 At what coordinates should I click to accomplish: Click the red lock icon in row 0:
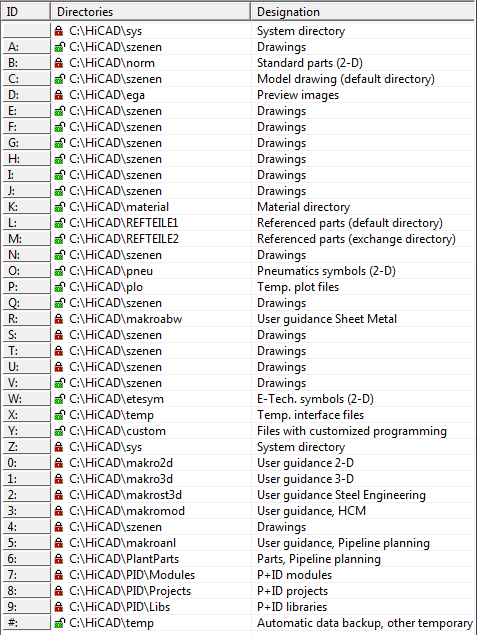59,463
